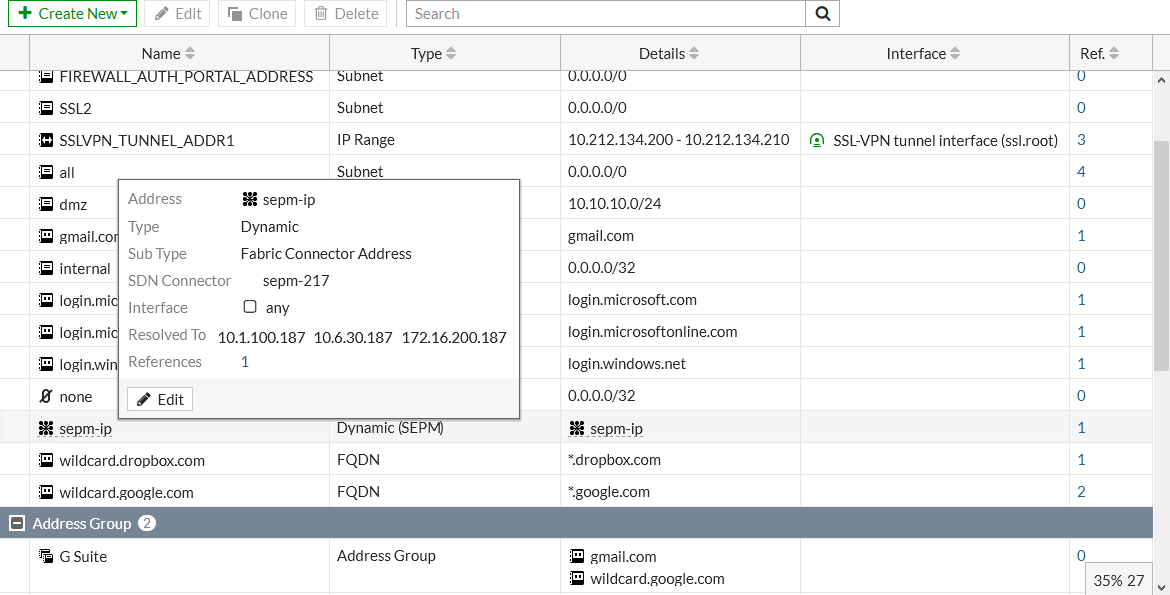Click the G Suite address group icon

(46, 556)
